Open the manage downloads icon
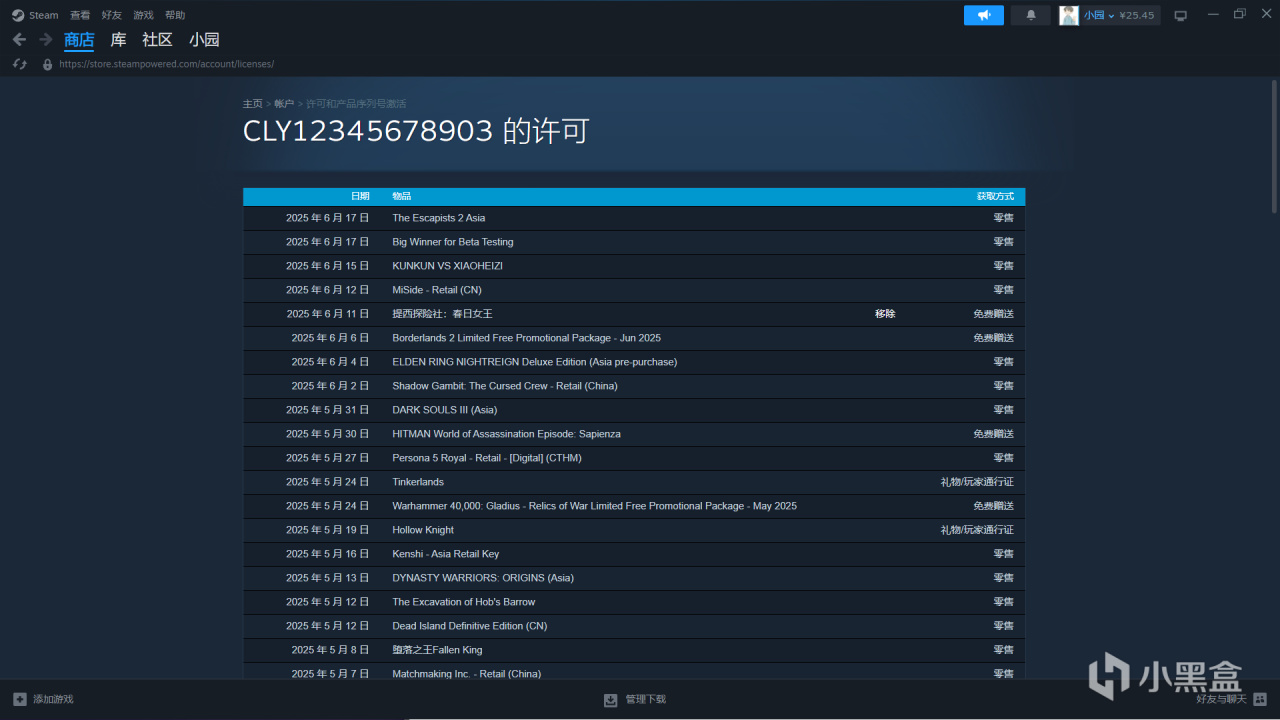This screenshot has height=720, width=1280. [x=611, y=699]
